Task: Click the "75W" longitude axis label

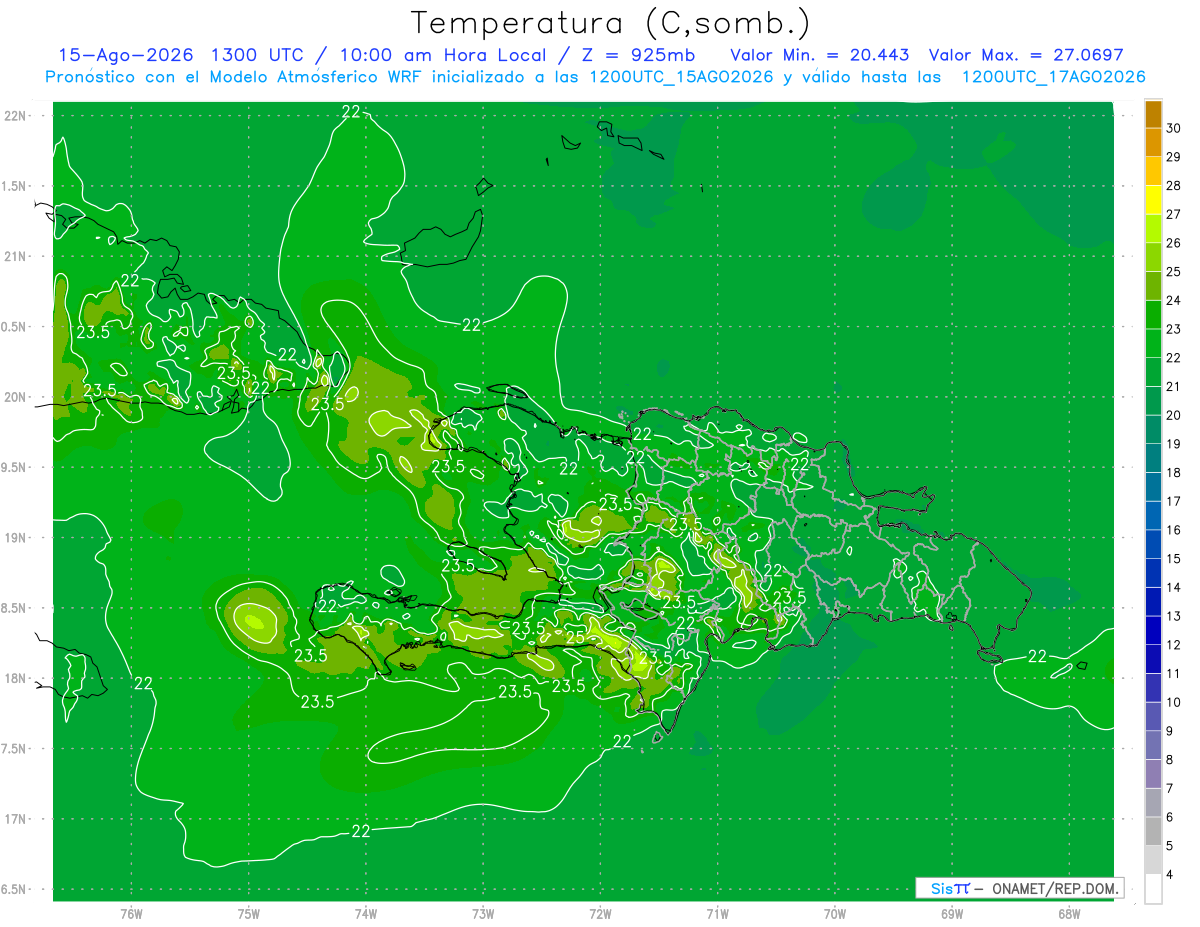Action: coord(249,914)
